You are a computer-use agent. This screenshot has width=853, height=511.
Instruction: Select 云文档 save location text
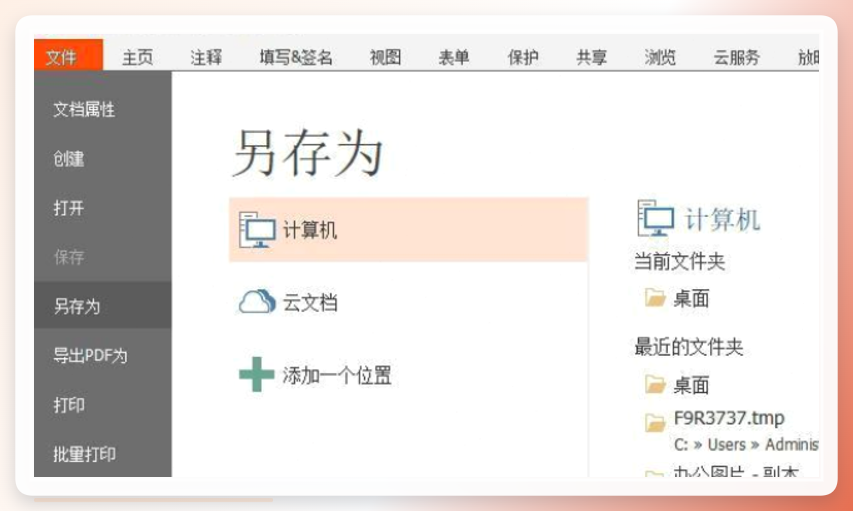point(310,303)
